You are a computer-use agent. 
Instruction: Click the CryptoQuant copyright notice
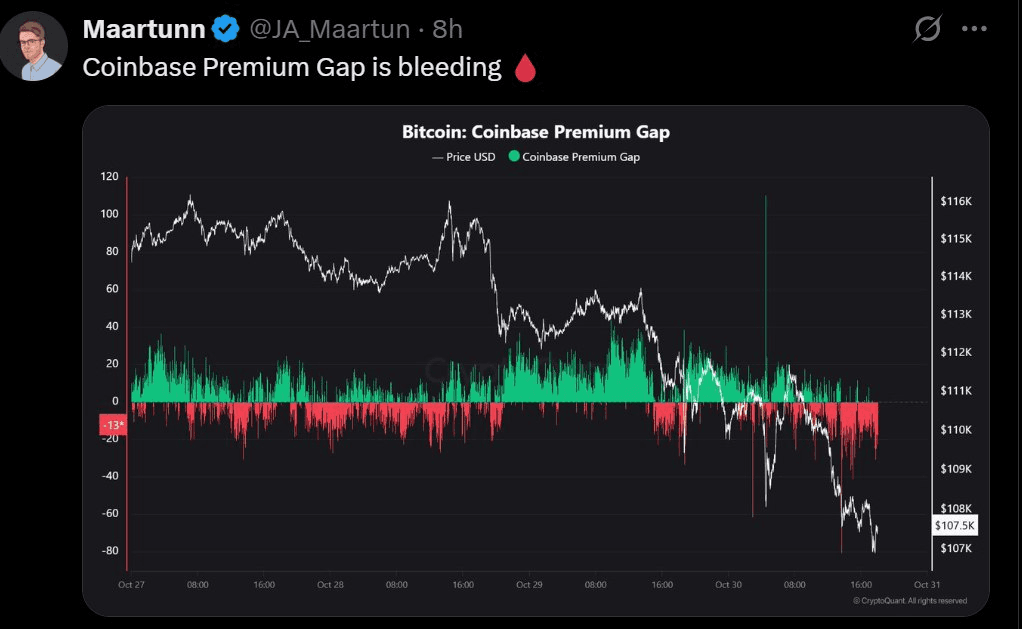910,601
